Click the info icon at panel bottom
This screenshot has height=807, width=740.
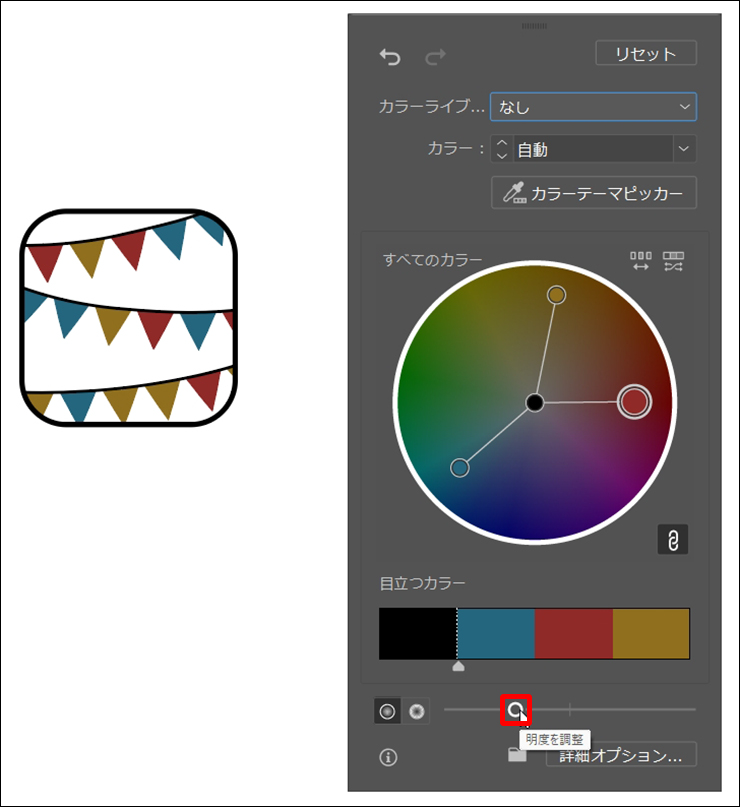[x=388, y=757]
